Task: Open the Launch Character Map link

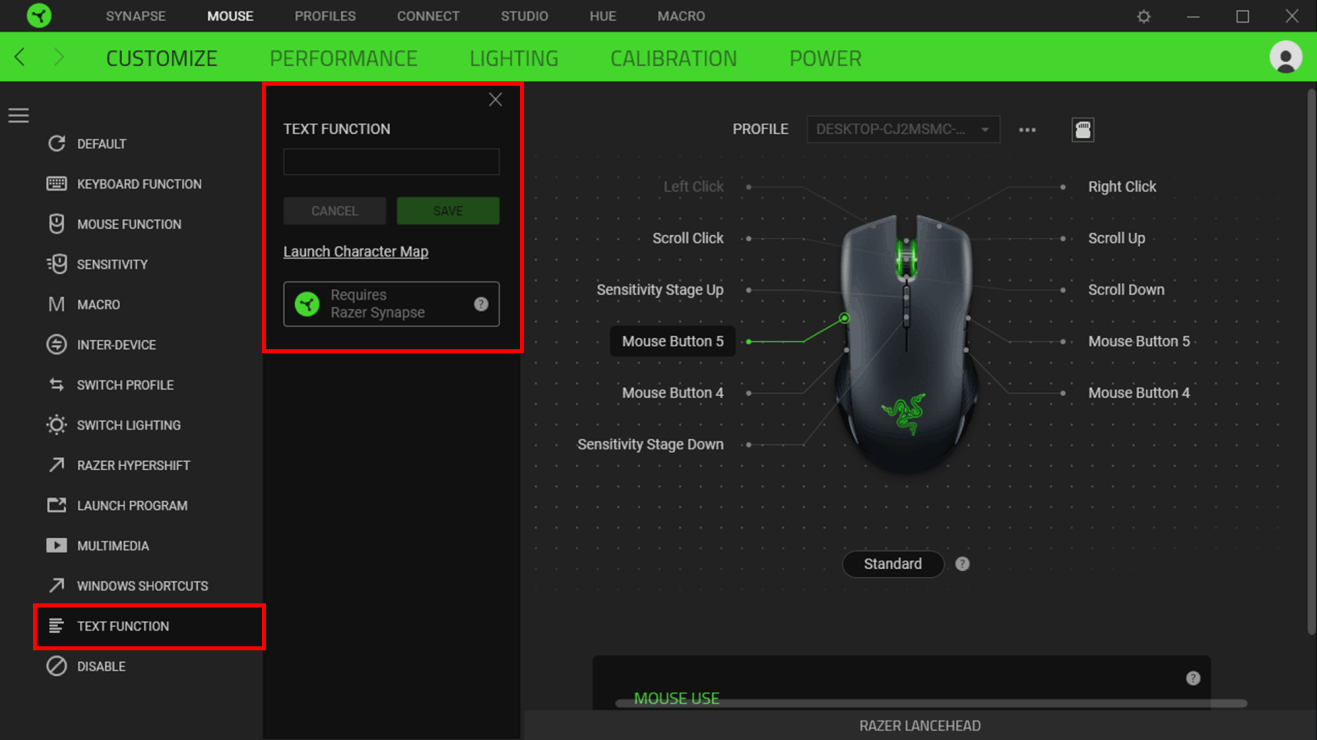Action: [356, 252]
